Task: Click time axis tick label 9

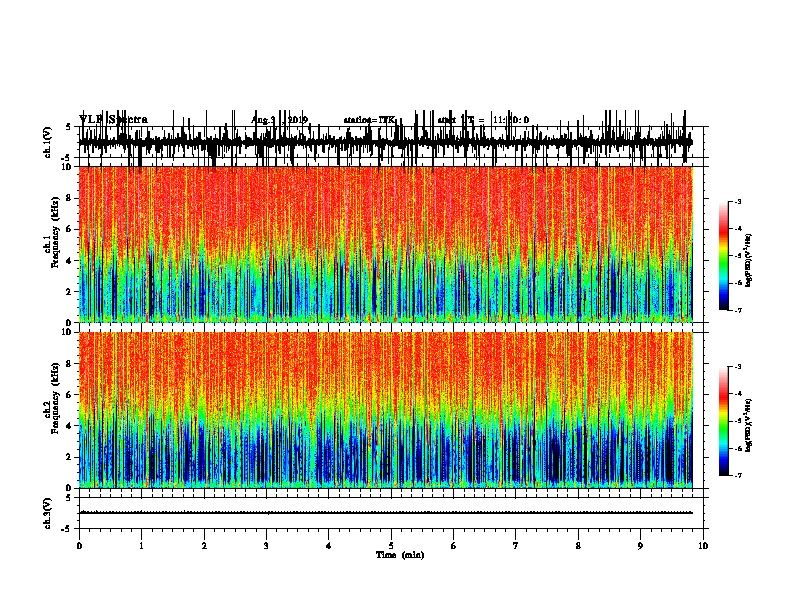Action: click(640, 546)
